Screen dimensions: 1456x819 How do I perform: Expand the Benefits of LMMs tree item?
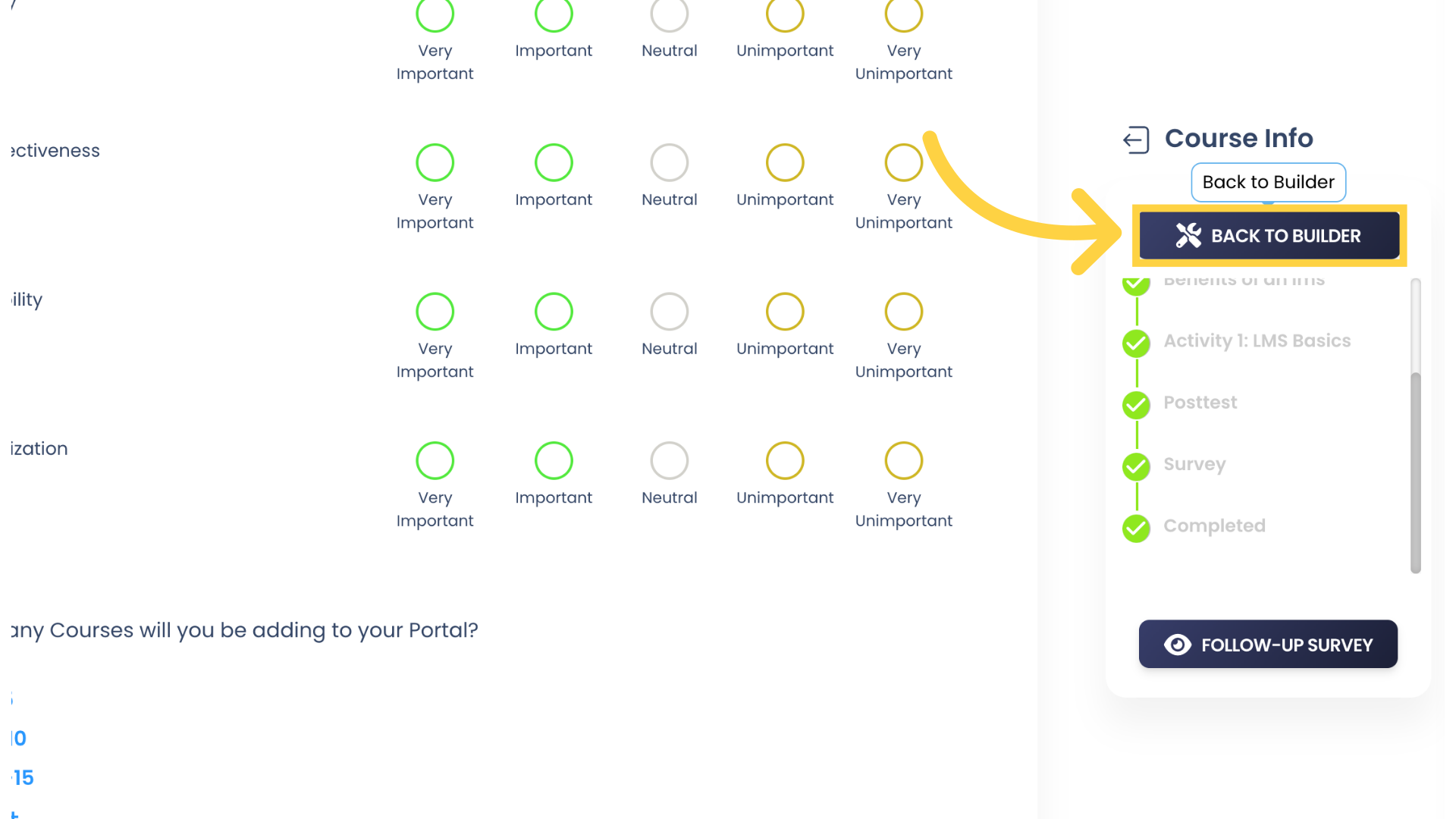tap(1244, 279)
